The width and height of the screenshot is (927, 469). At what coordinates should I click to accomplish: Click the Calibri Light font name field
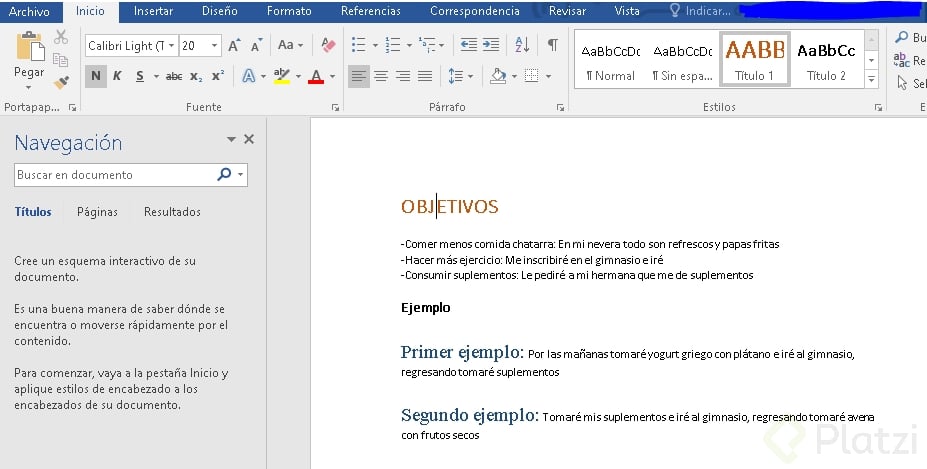pyautogui.click(x=125, y=46)
